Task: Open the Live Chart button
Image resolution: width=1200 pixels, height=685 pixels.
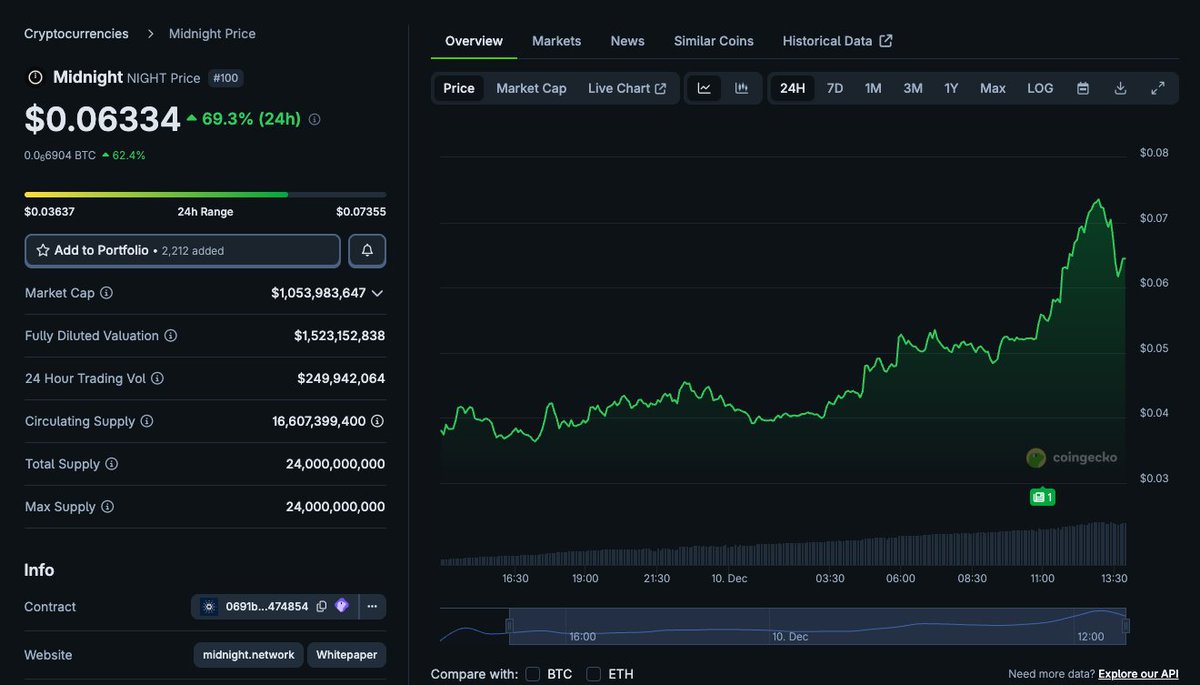Action: (x=627, y=88)
